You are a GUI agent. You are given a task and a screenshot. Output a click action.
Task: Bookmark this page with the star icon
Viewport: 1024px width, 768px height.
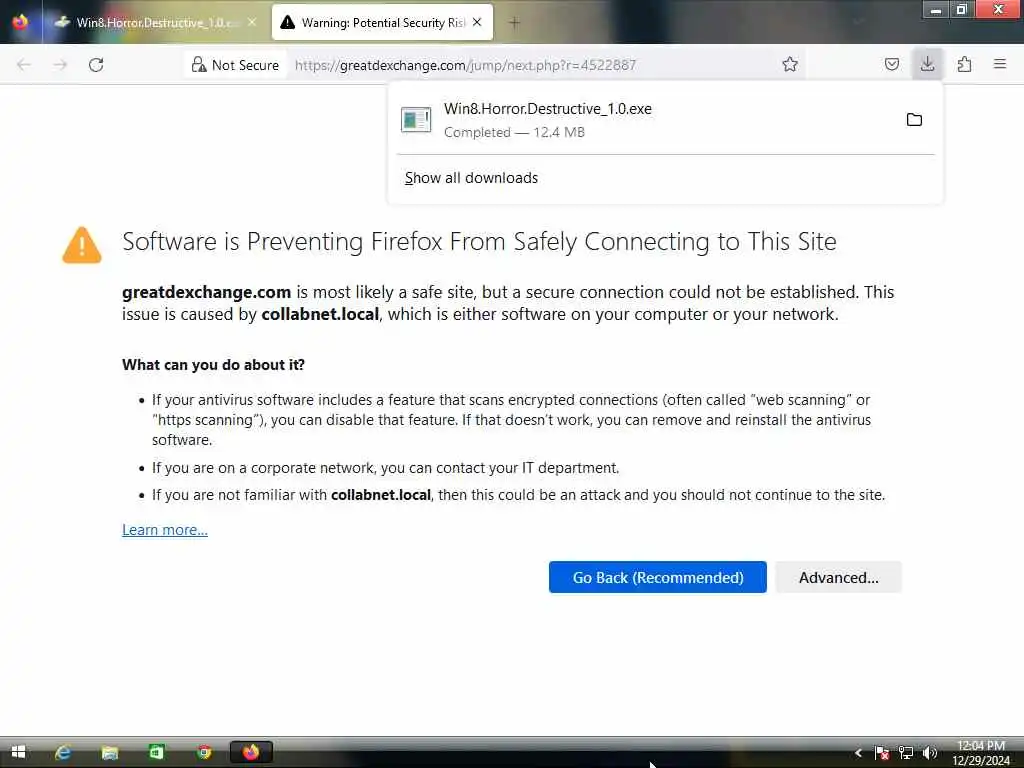click(x=790, y=64)
